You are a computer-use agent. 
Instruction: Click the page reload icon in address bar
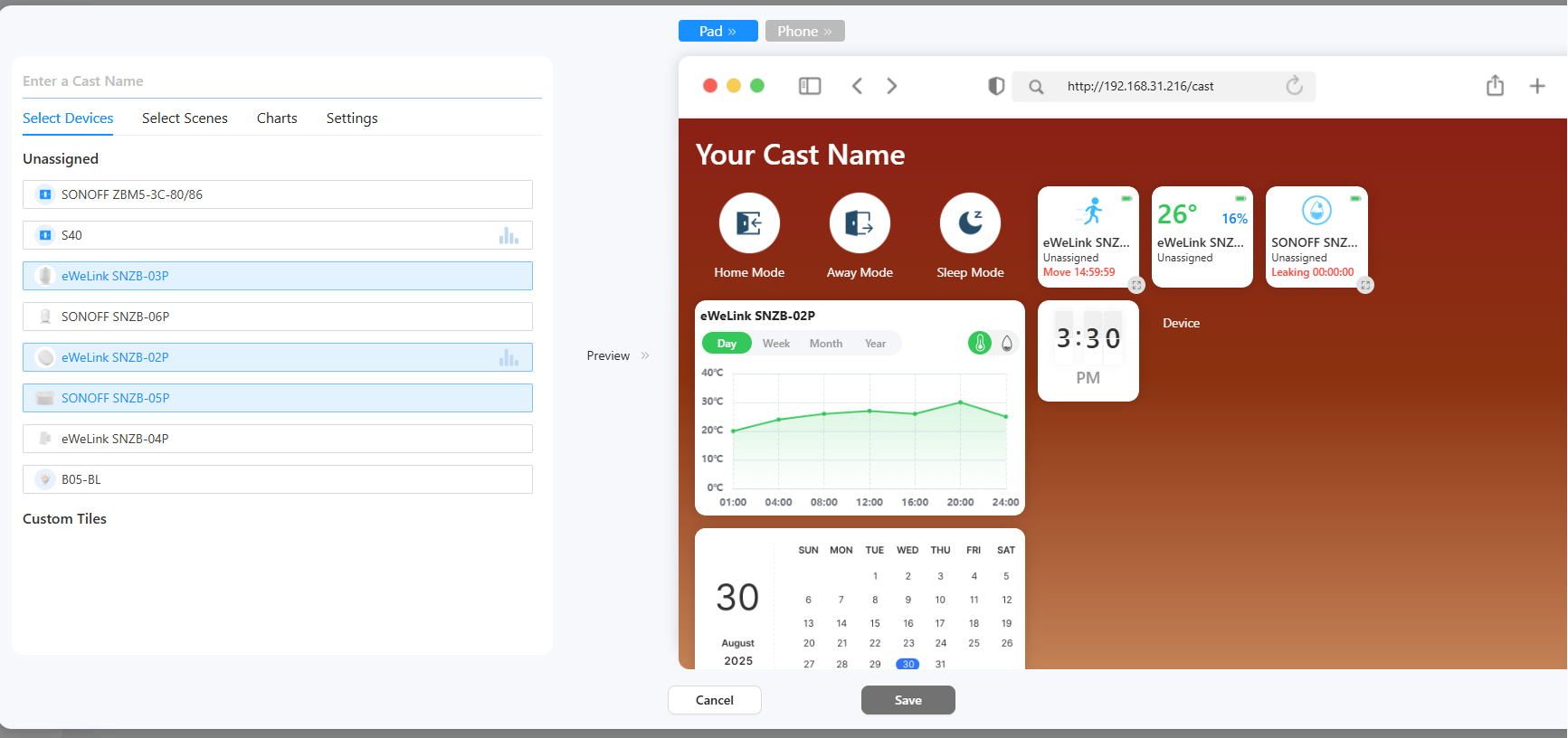coord(1294,86)
